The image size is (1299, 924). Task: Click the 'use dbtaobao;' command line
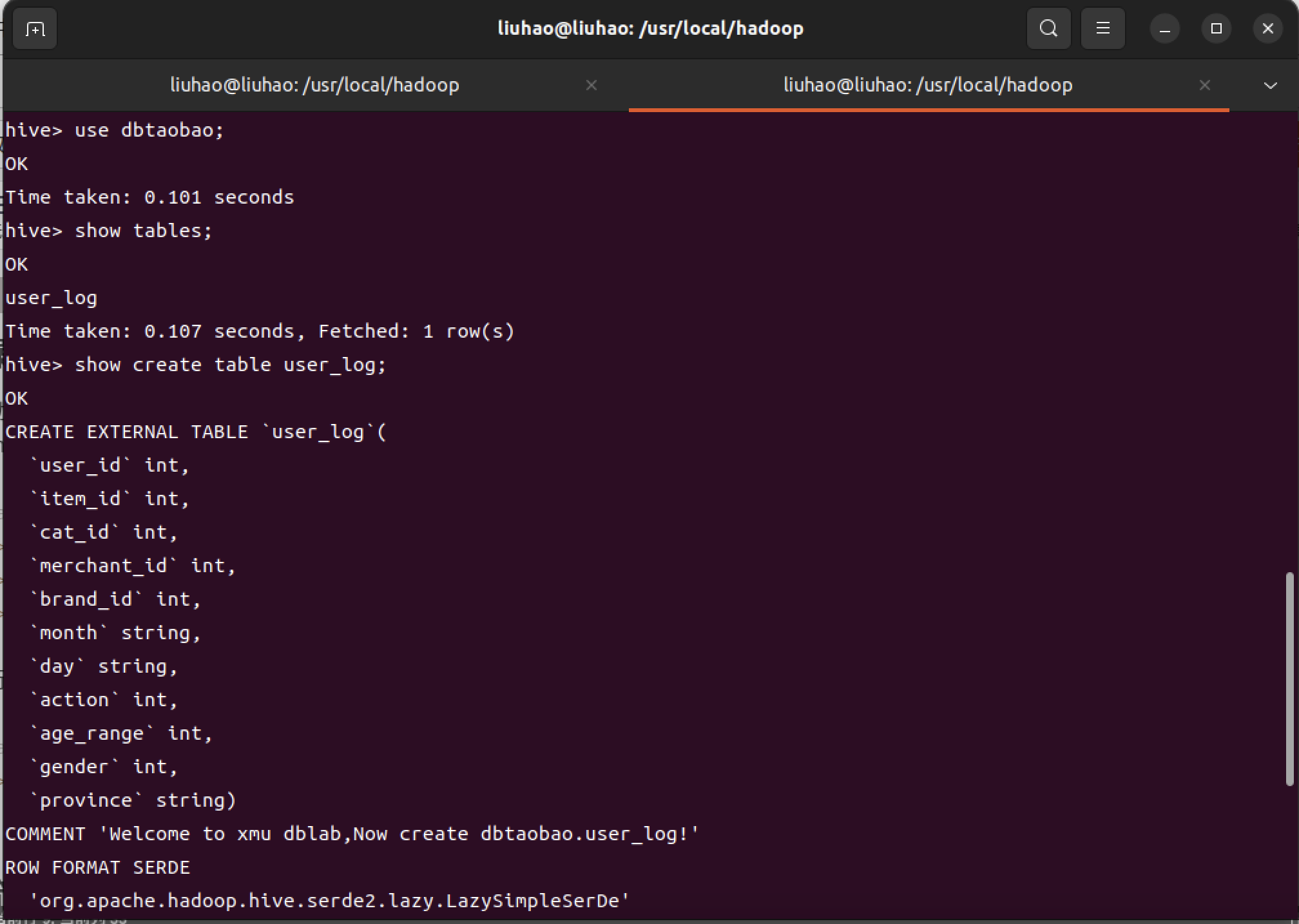[115, 130]
